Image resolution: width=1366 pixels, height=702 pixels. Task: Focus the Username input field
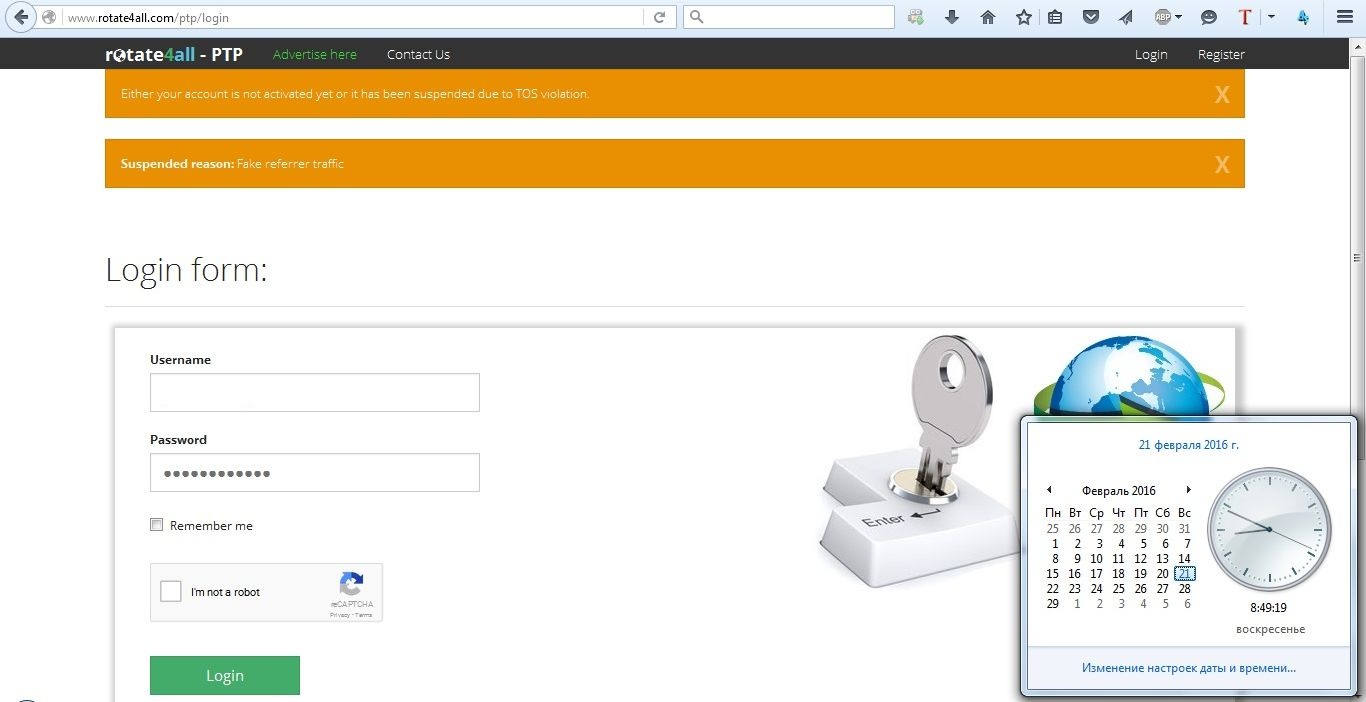[315, 392]
